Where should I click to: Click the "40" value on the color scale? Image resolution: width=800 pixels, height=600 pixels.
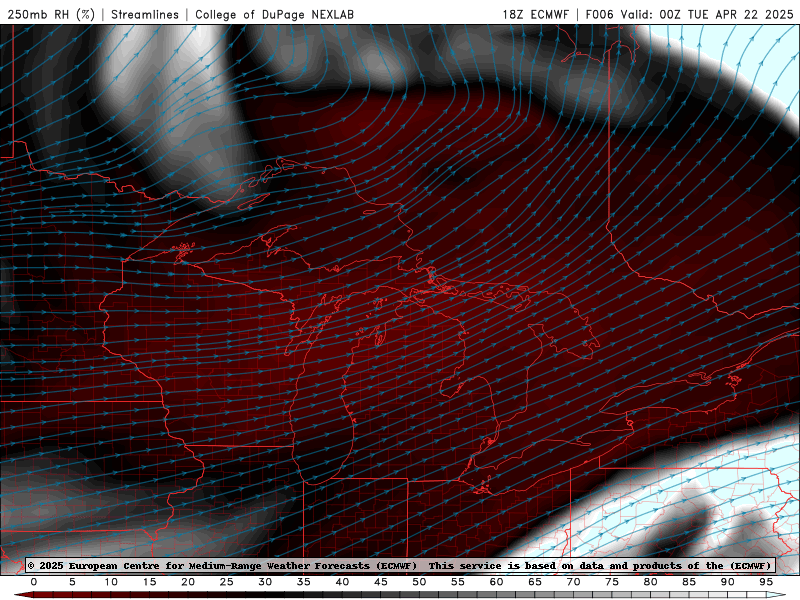(342, 582)
